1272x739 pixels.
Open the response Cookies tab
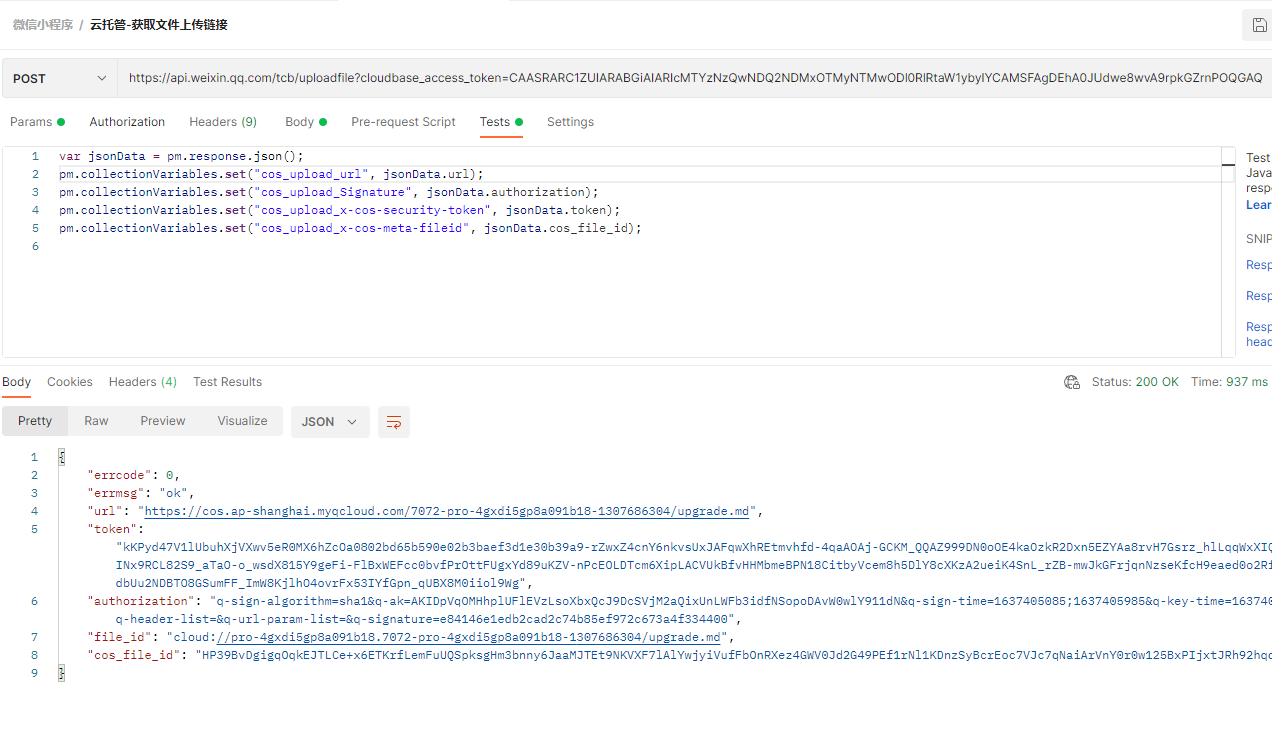(x=70, y=382)
